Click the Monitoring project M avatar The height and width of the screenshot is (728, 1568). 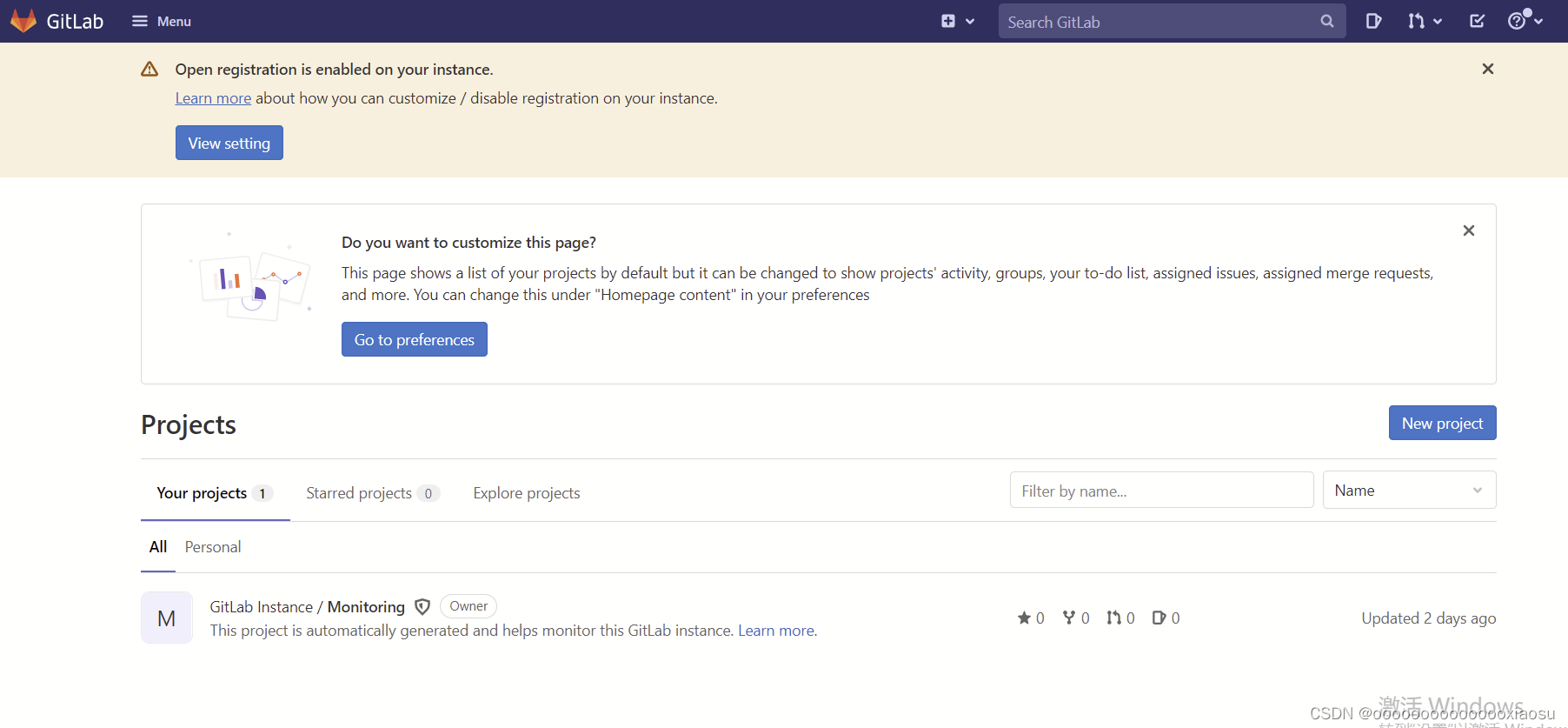pos(167,618)
